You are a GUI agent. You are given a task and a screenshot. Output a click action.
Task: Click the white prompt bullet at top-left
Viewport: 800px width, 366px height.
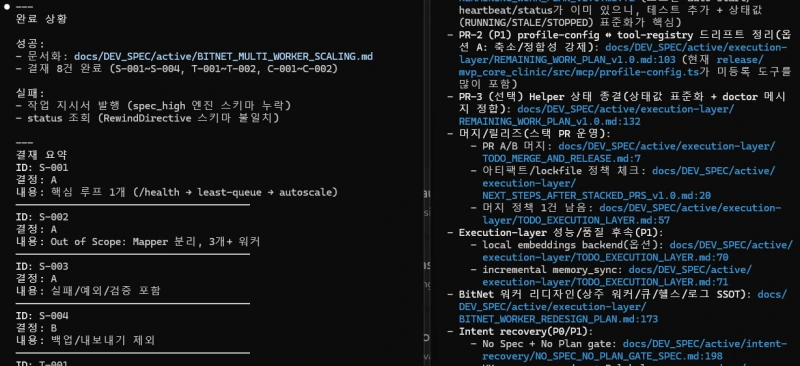pyautogui.click(x=7, y=7)
